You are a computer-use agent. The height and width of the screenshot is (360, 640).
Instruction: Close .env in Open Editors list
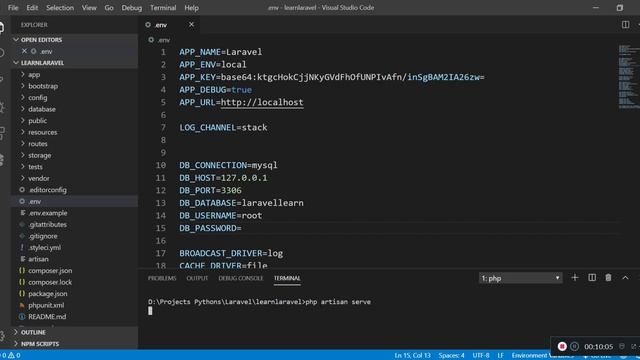(x=24, y=51)
